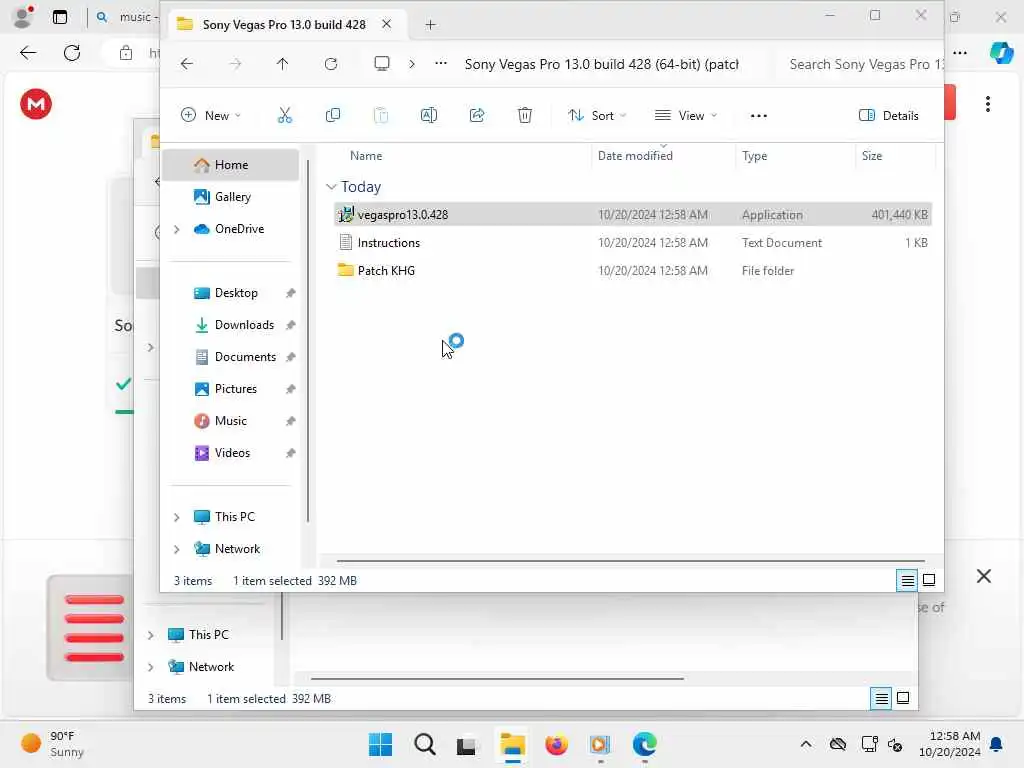Click the horizontal scrollbar in front window

point(630,560)
